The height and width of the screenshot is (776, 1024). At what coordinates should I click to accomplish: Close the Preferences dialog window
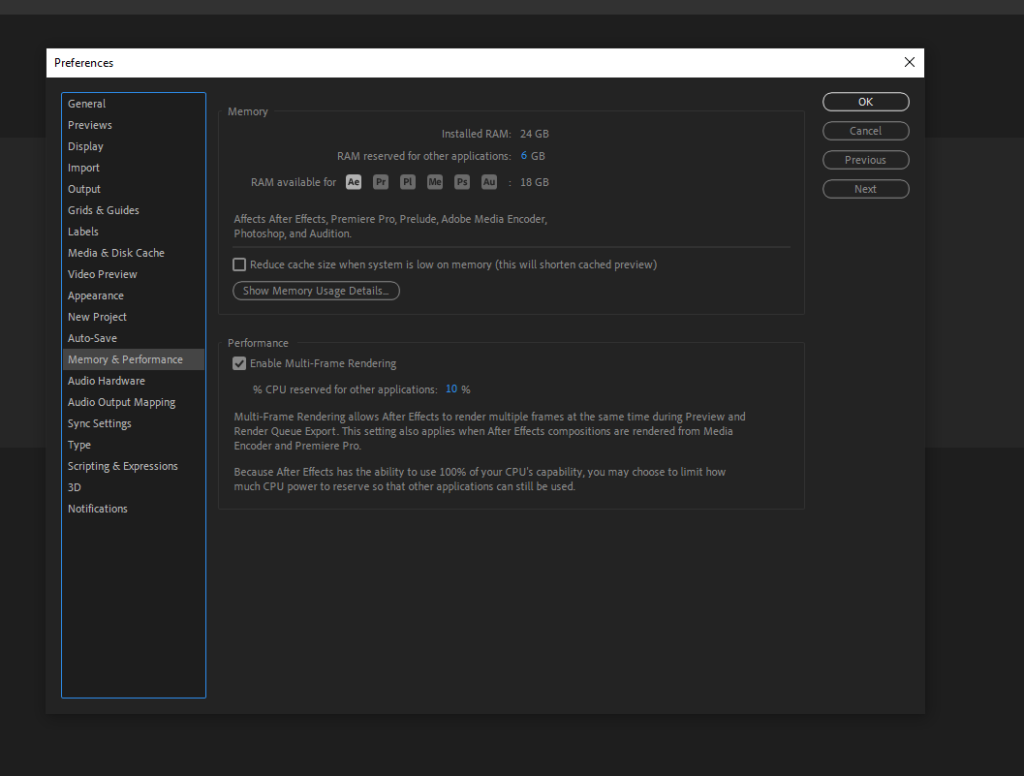(909, 62)
